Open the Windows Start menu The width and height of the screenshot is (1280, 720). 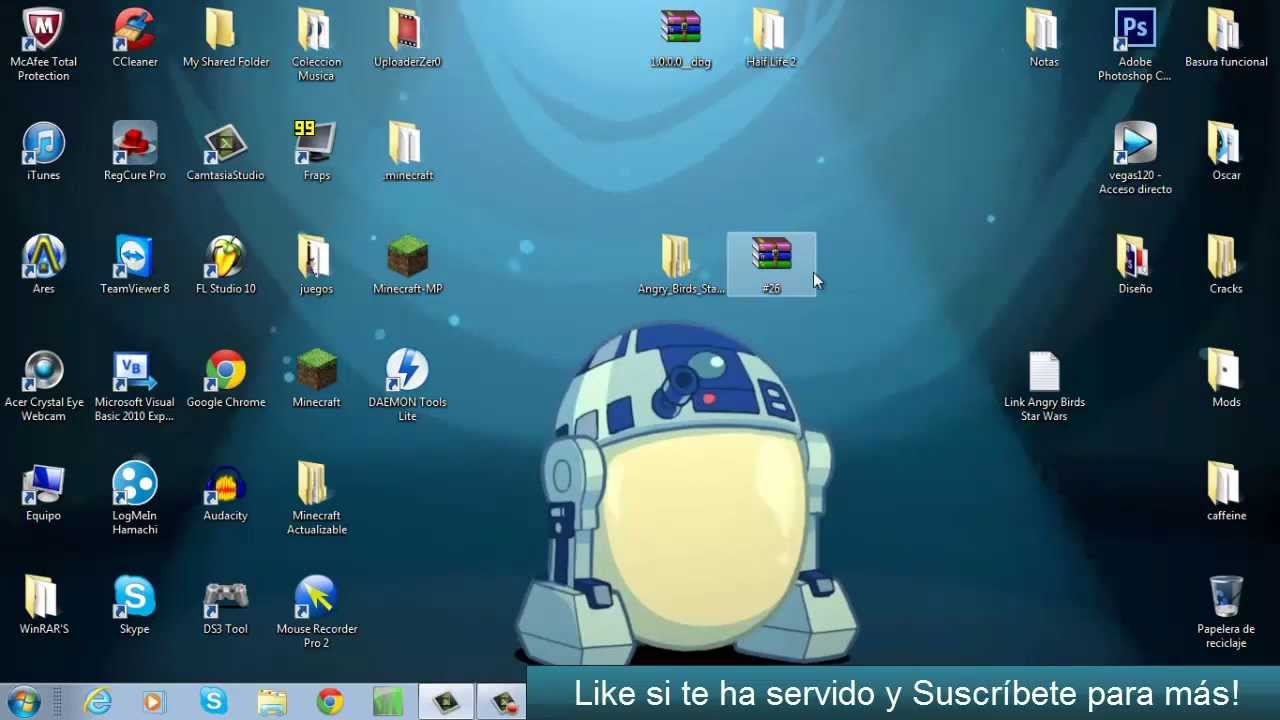tap(22, 702)
